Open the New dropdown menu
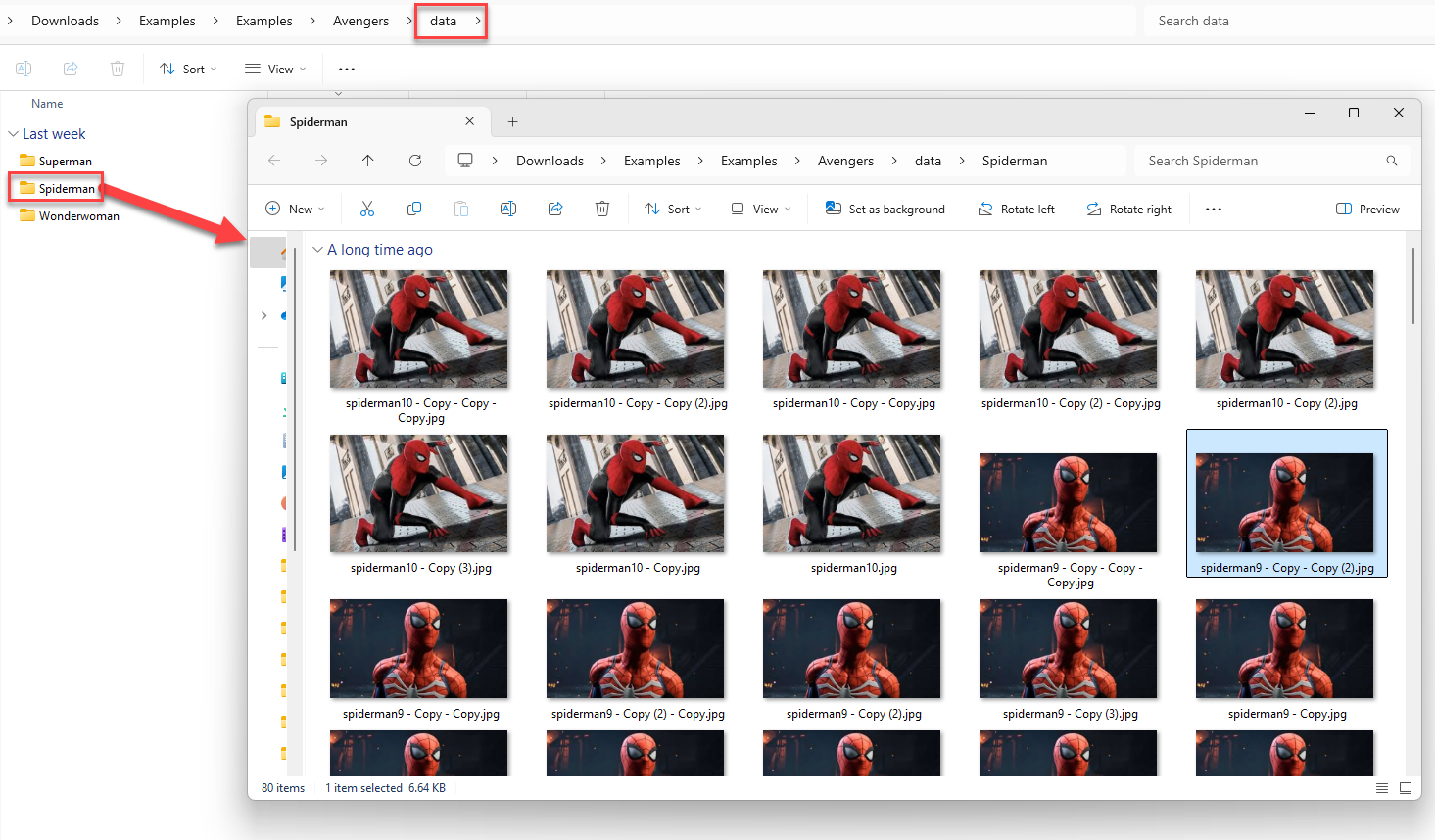The width and height of the screenshot is (1435, 840). (x=295, y=209)
